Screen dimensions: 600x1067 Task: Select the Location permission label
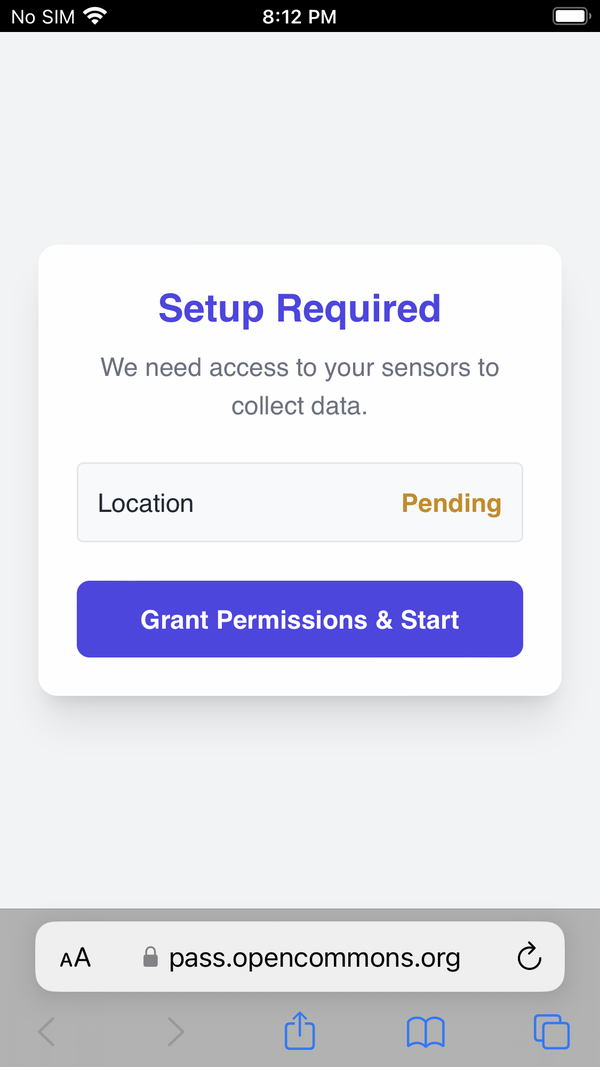pyautogui.click(x=146, y=503)
